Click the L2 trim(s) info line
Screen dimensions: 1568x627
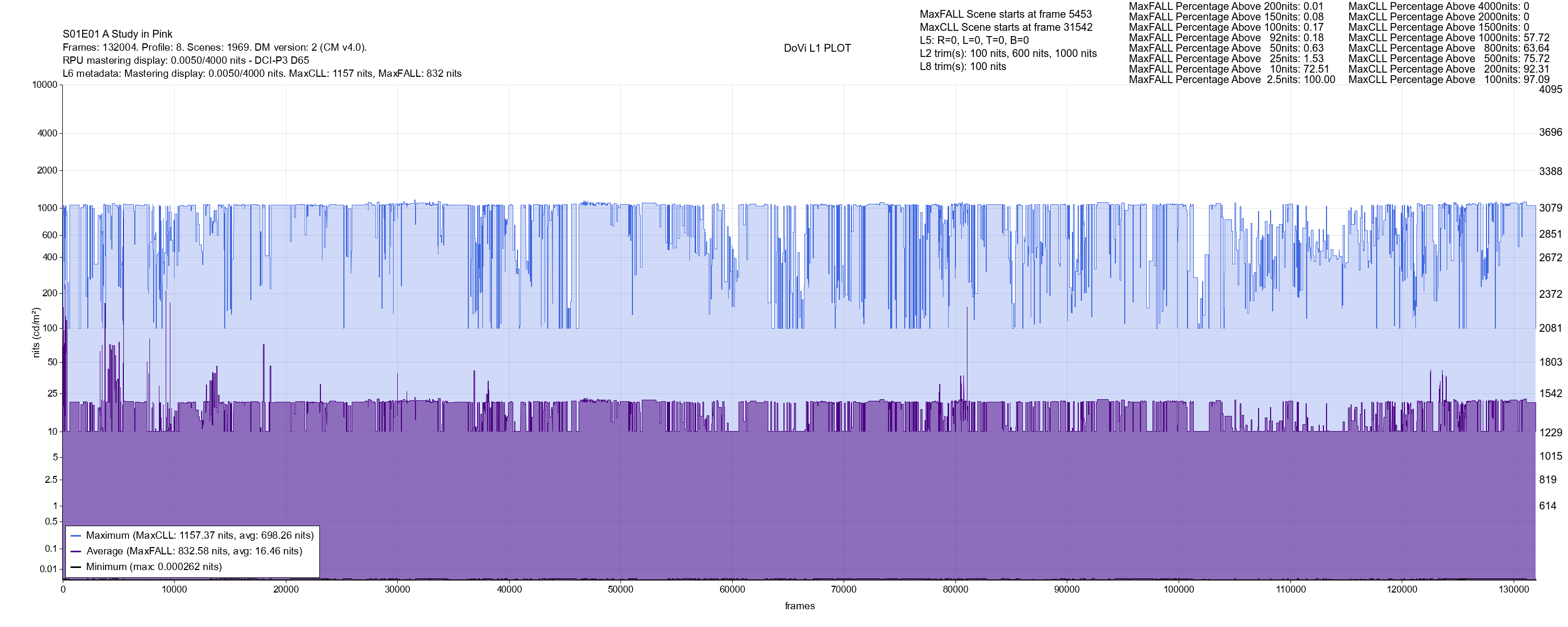tap(1008, 54)
